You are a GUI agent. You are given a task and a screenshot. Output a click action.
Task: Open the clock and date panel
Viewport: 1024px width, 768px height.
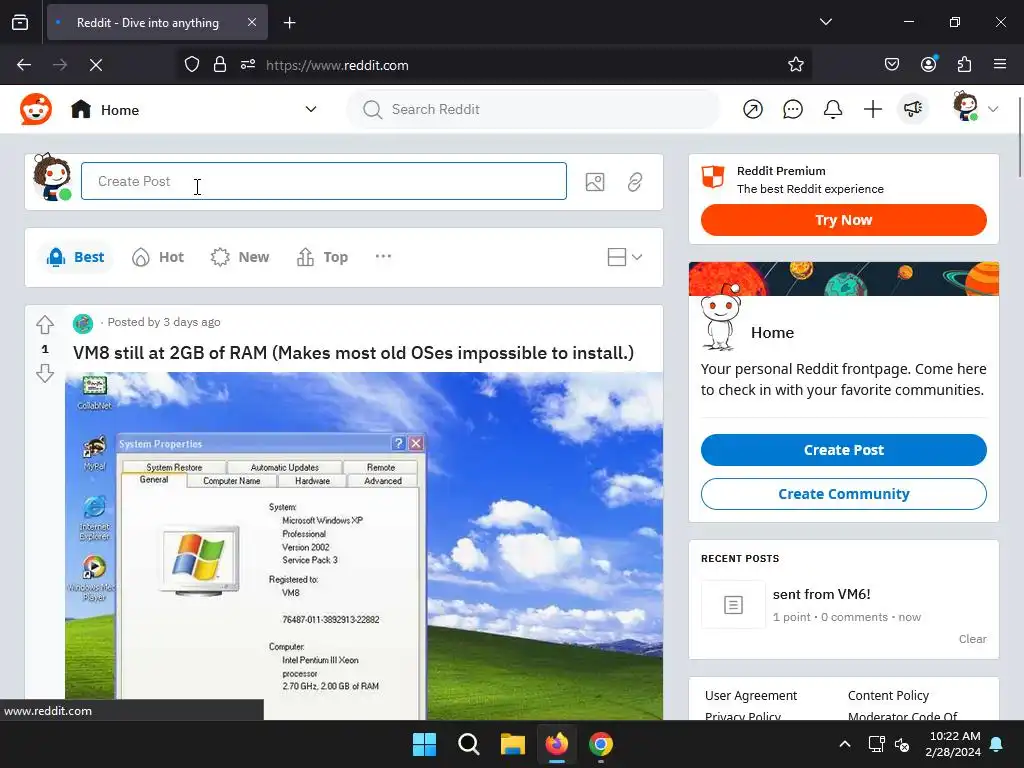tap(953, 744)
